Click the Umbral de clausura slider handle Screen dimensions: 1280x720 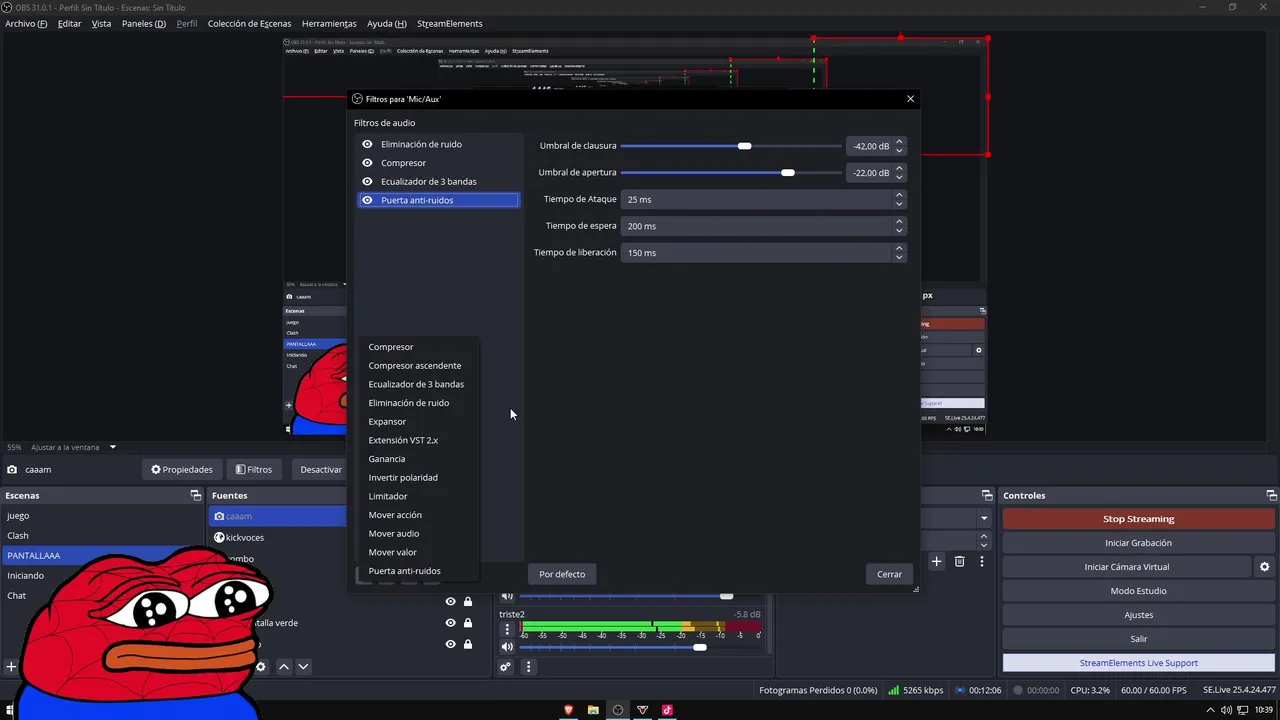tap(744, 146)
